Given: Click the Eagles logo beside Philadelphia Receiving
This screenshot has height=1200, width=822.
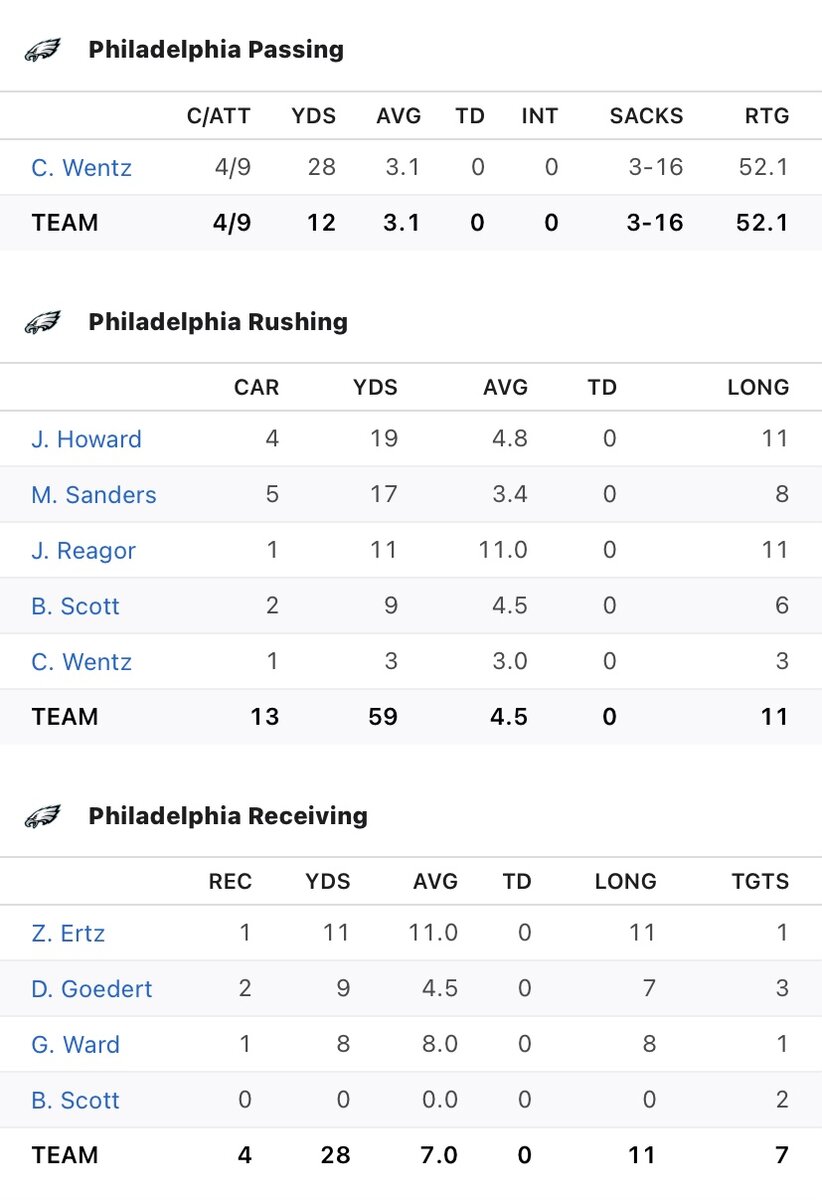Looking at the screenshot, I should [43, 816].
